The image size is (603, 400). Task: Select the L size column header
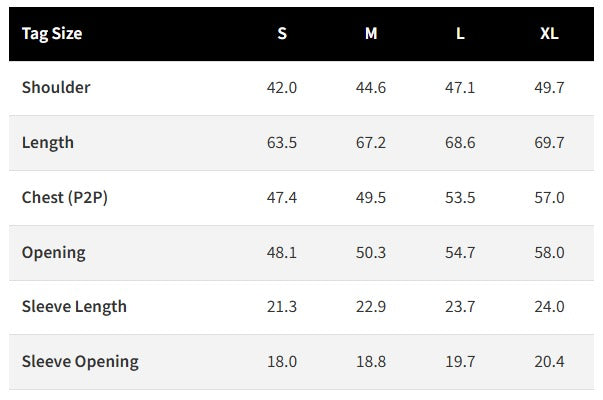[460, 33]
